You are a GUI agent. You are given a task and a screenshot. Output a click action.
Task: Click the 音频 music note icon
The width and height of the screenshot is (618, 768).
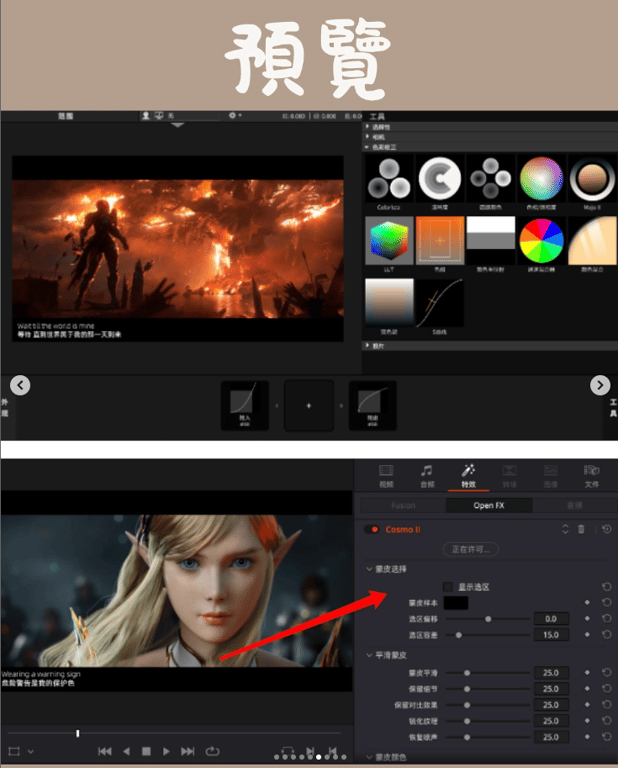tap(427, 471)
